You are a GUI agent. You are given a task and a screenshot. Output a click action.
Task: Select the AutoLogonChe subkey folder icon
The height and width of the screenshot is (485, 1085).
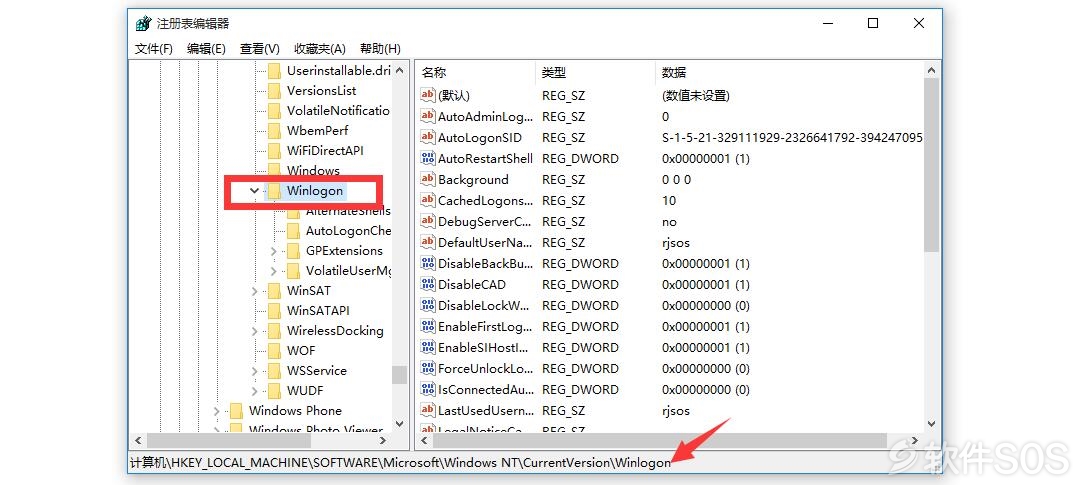pos(293,231)
